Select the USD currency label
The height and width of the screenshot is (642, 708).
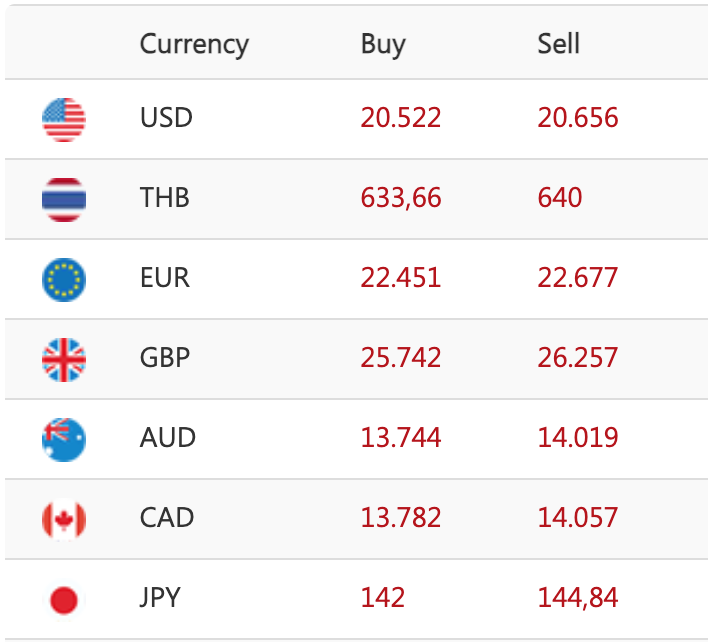pos(166,118)
